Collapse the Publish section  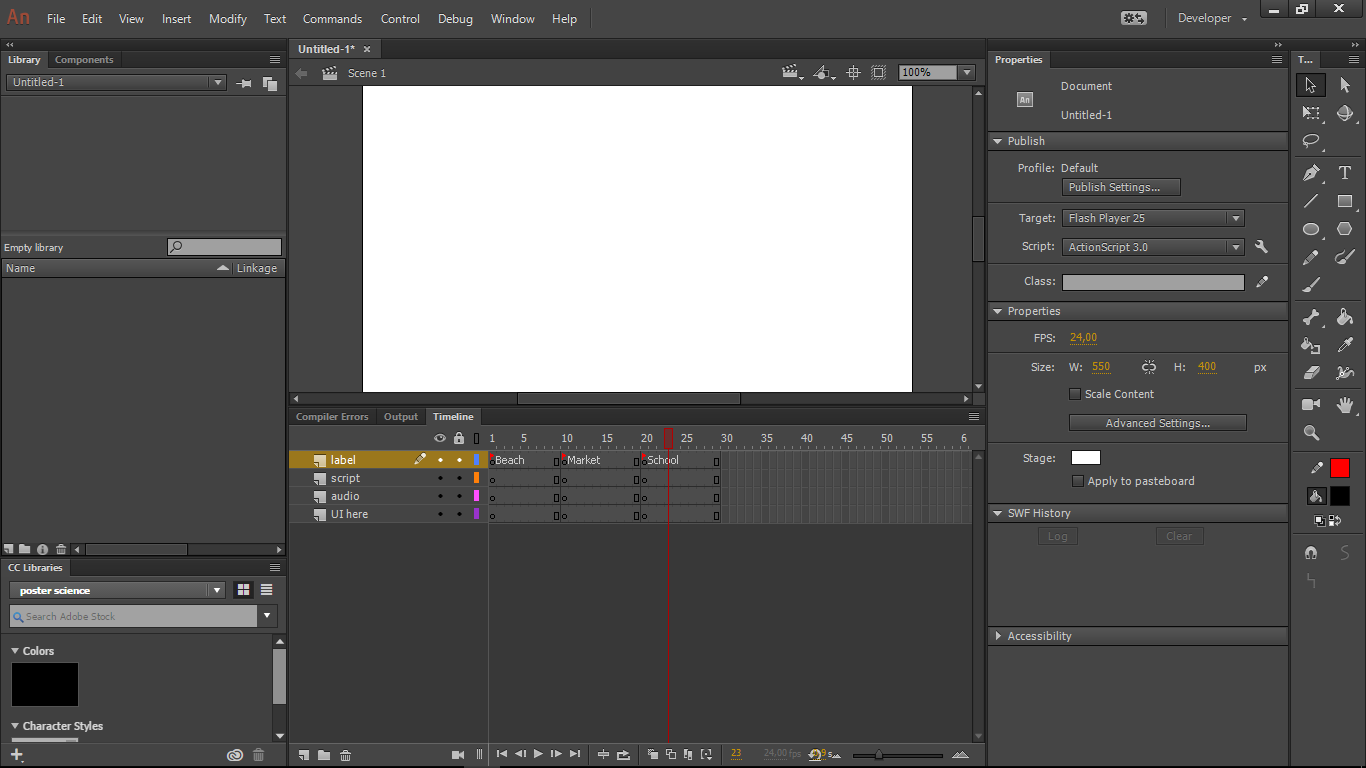997,142
